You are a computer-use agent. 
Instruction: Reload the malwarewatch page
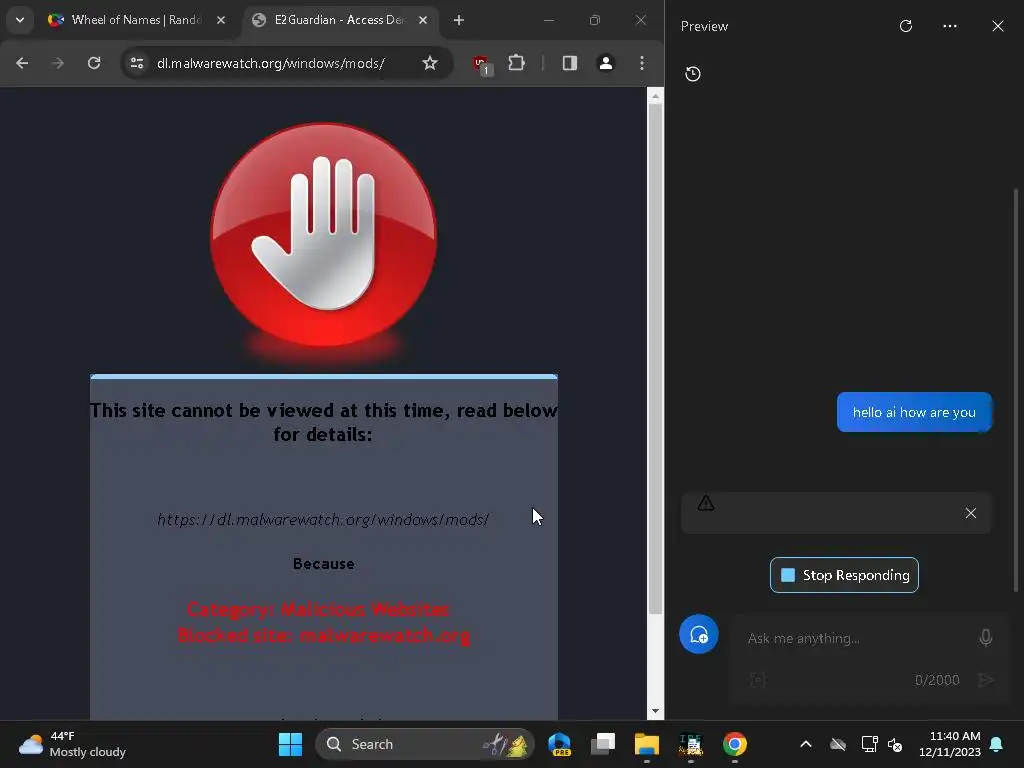pyautogui.click(x=94, y=63)
